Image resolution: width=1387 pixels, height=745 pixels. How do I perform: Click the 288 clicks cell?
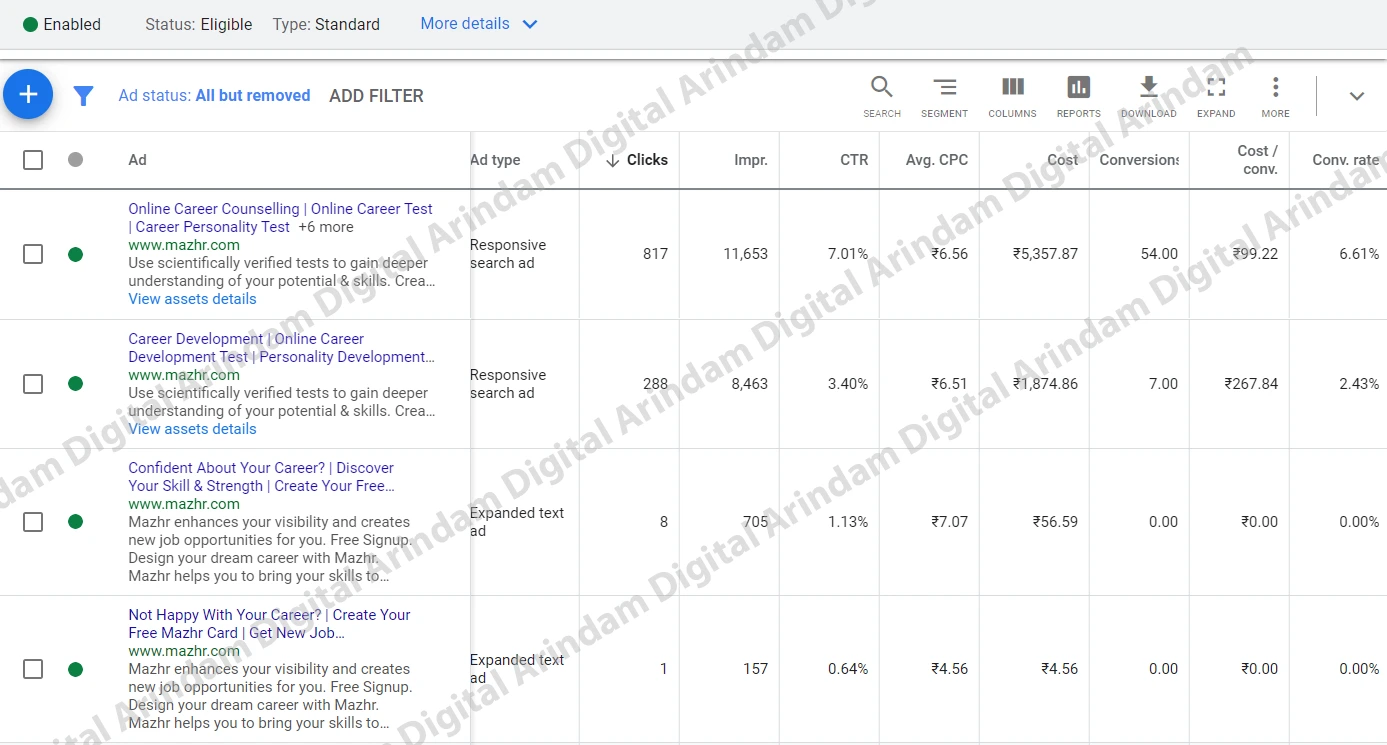click(655, 384)
